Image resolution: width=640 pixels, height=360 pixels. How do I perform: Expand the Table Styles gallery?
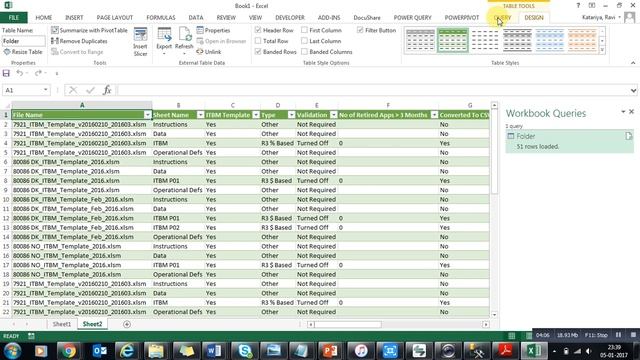(602, 50)
